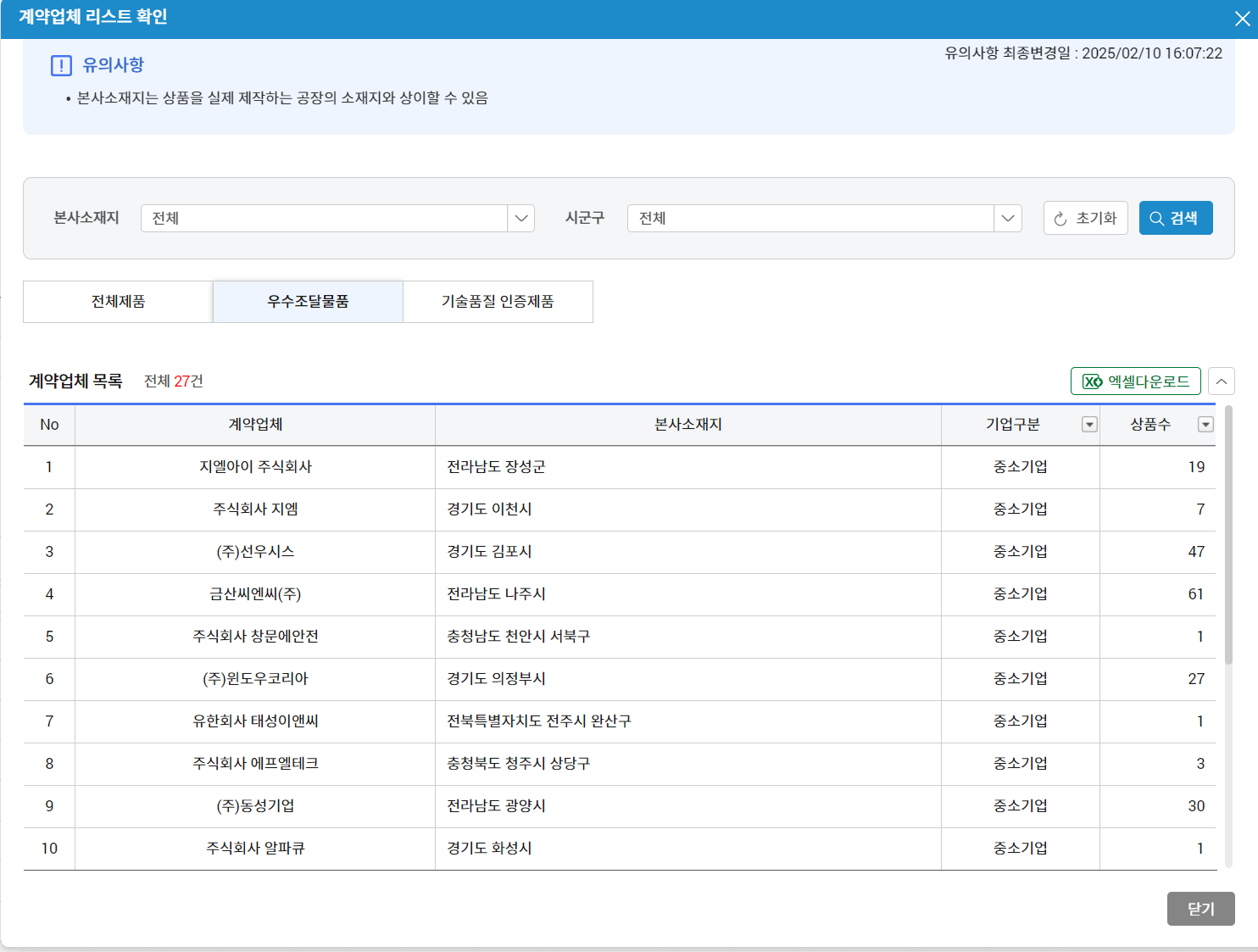Select the company 주식회사 에프엘테크
This screenshot has width=1258, height=952.
coord(255,764)
